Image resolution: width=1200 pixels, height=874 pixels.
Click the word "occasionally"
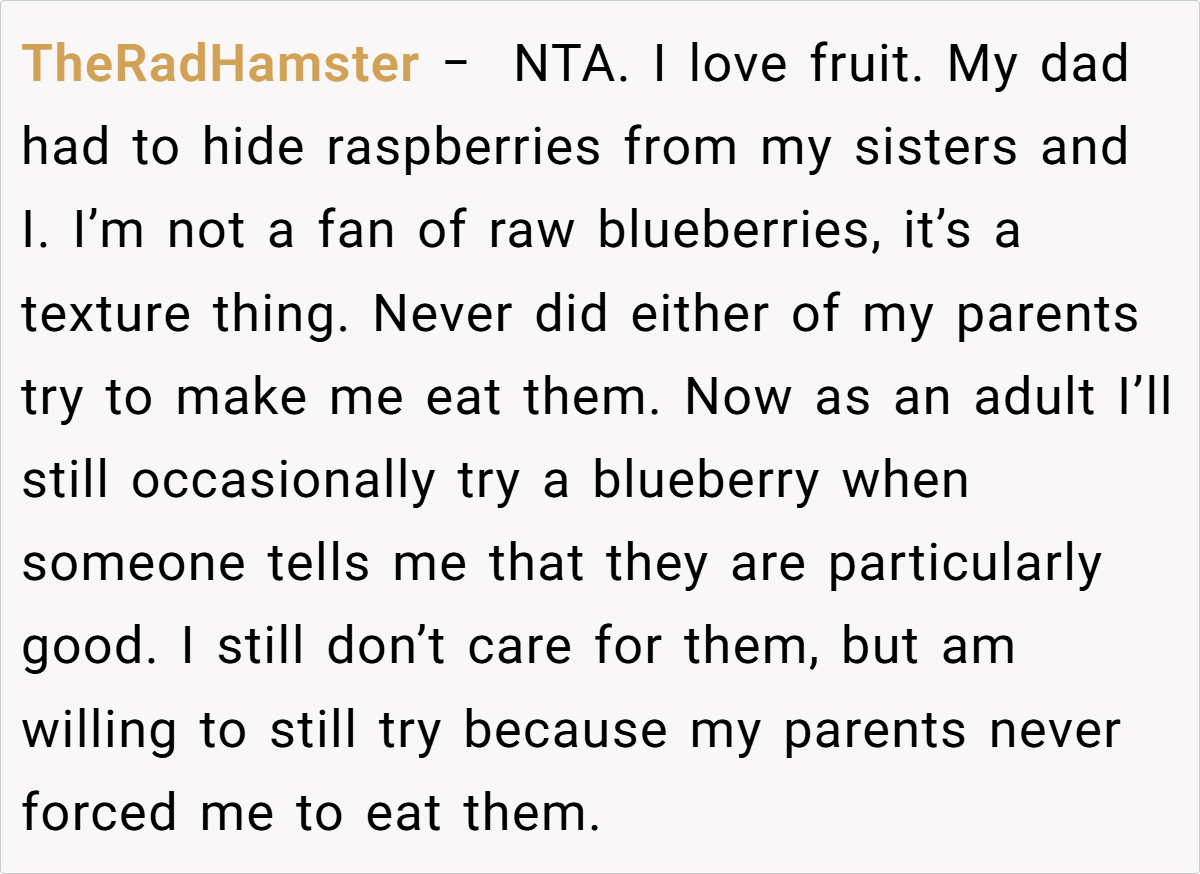coord(285,481)
